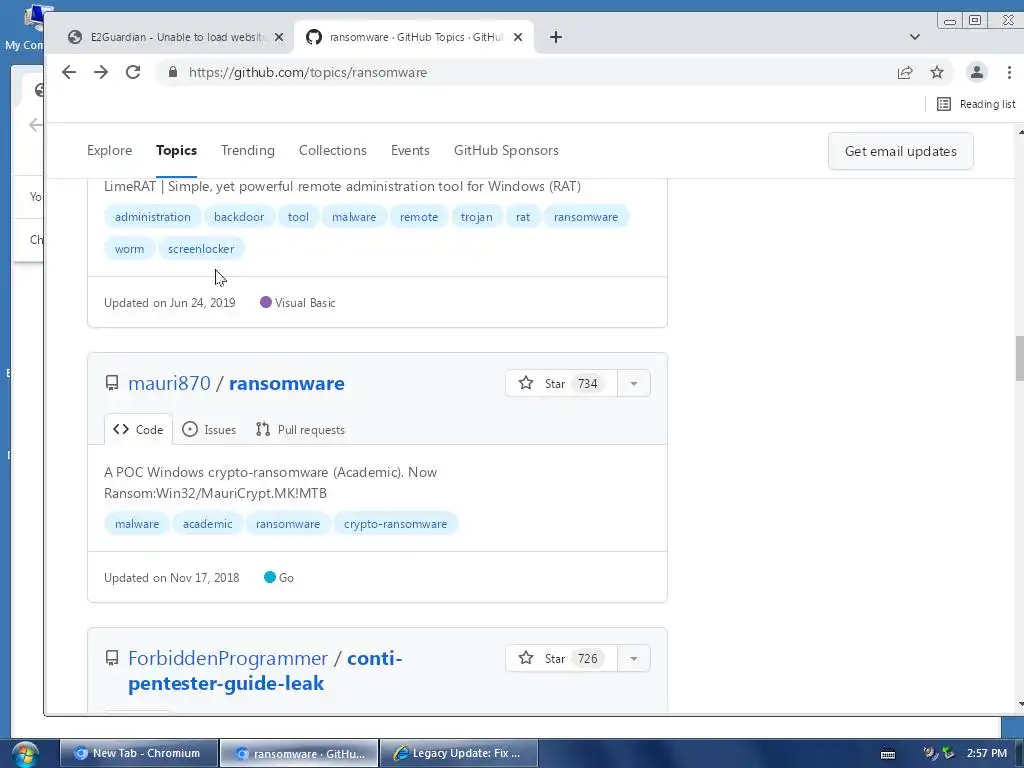Screen dimensions: 1024x768
Task: Open the Chromium profile avatar menu
Action: (976, 72)
